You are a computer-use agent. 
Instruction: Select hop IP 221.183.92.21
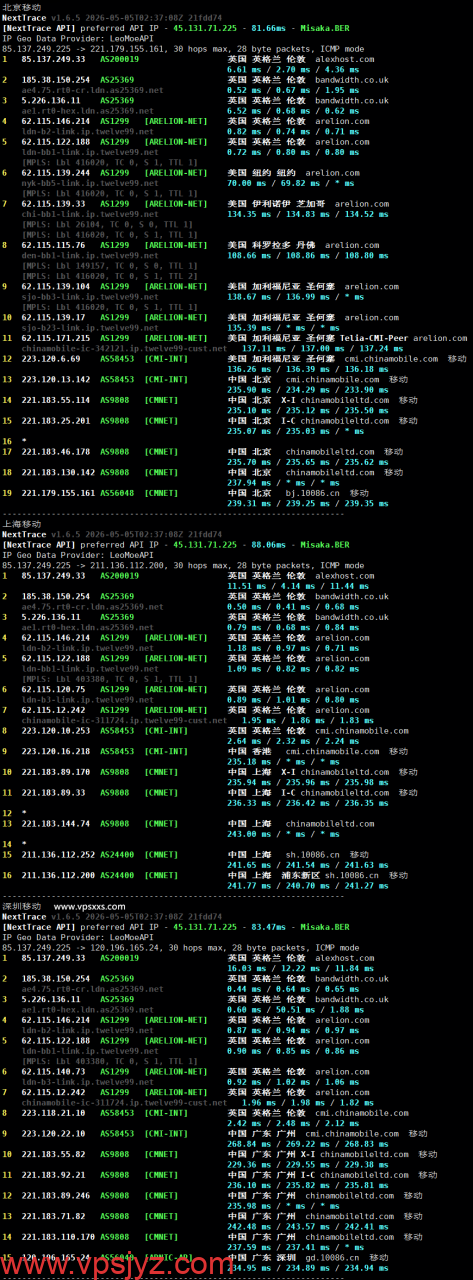[x=52, y=1176]
